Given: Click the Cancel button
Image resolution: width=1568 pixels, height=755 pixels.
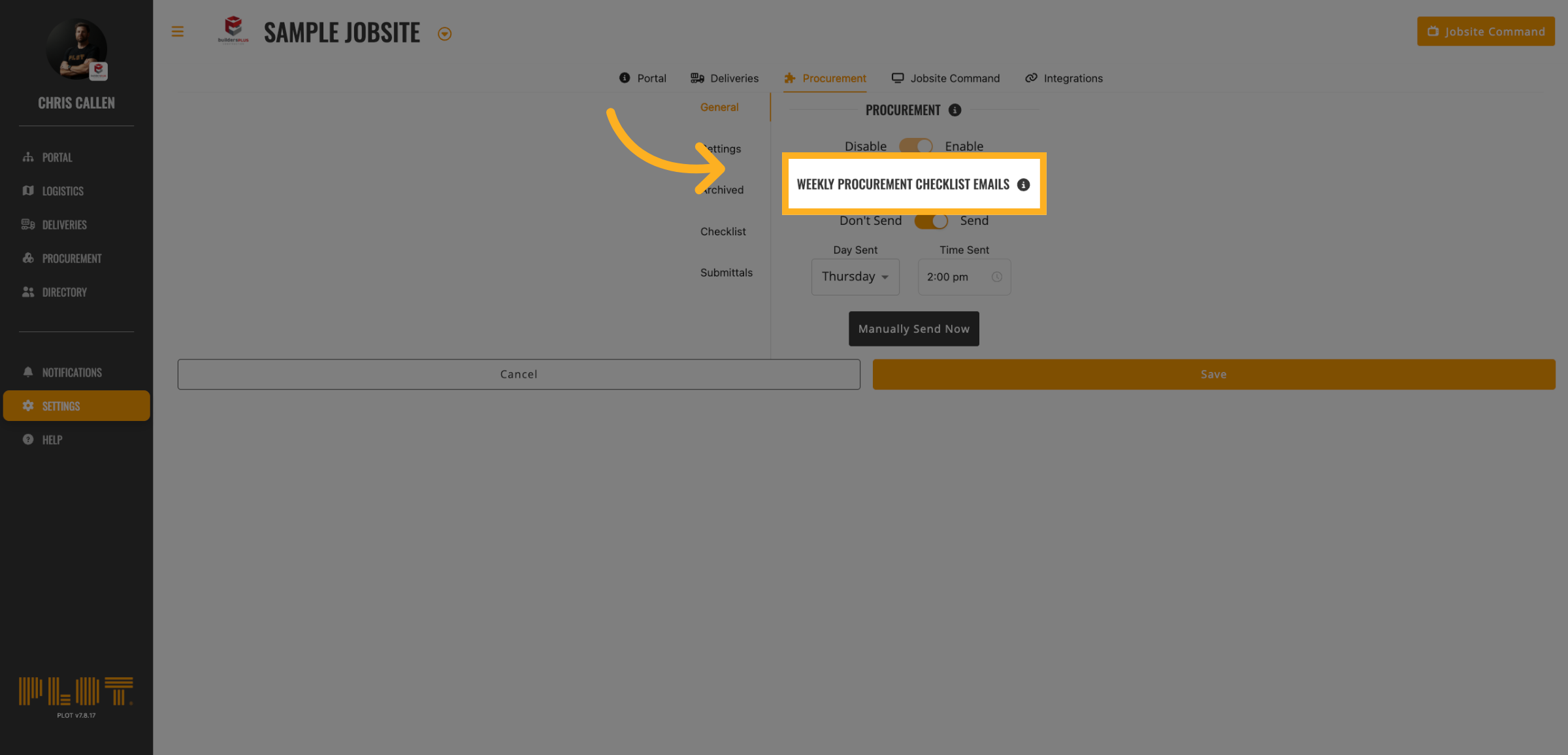Looking at the screenshot, I should pos(519,375).
